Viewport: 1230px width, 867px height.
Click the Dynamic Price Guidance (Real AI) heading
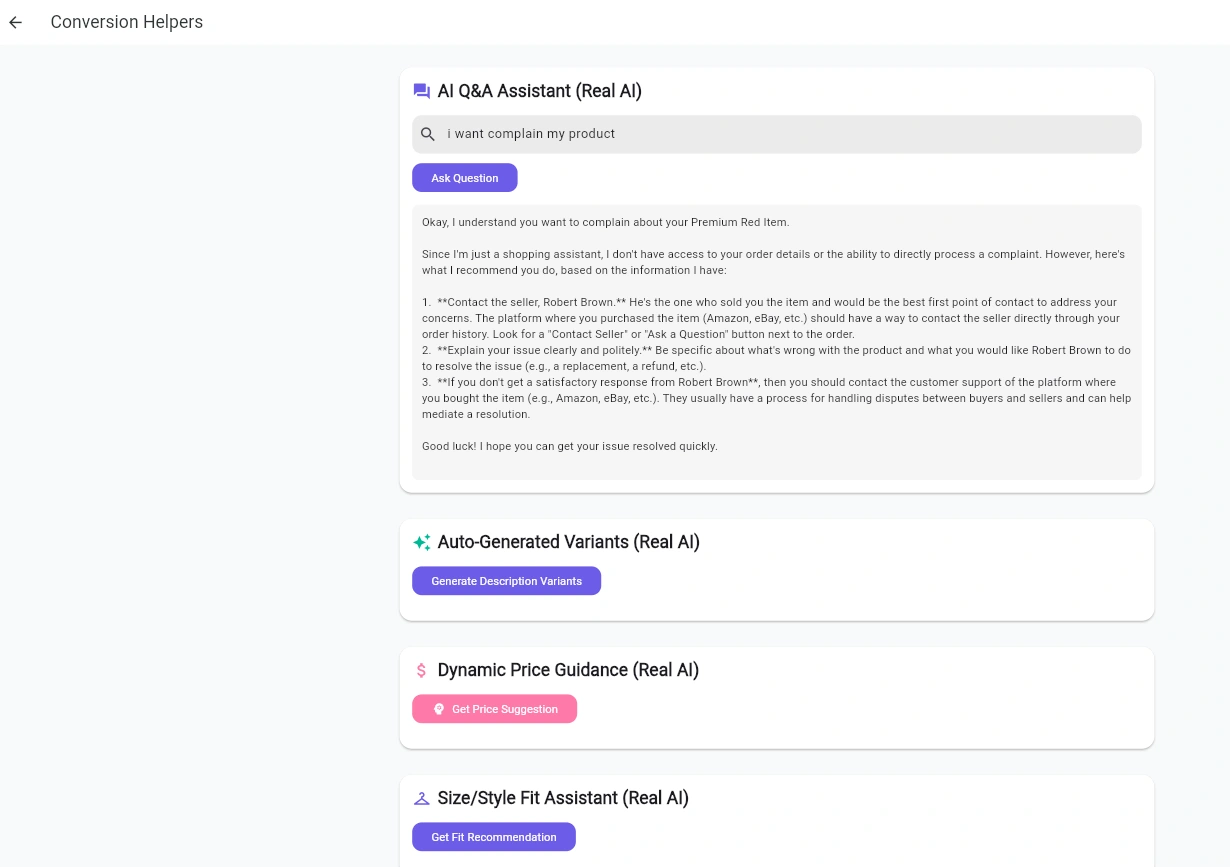tap(568, 670)
